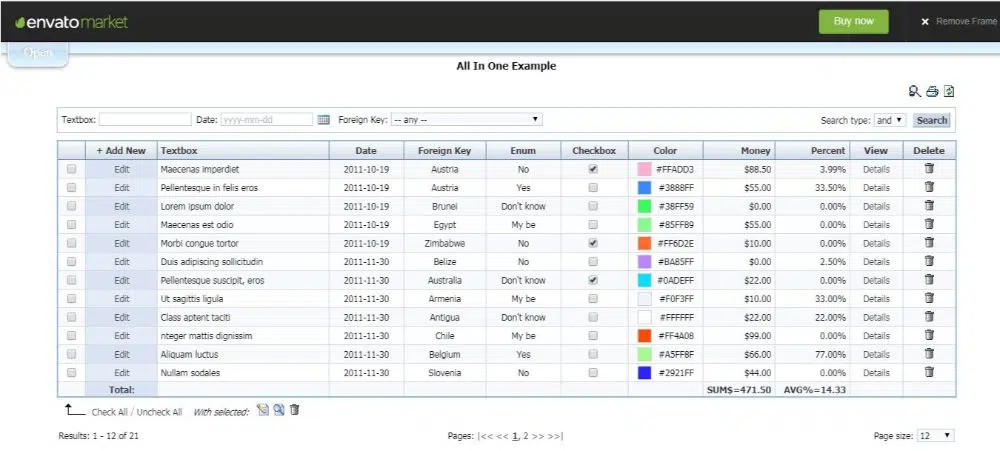Toggle the Checkbox column for Austria's first row
Screen dimensions: 1000x451
pos(593,169)
